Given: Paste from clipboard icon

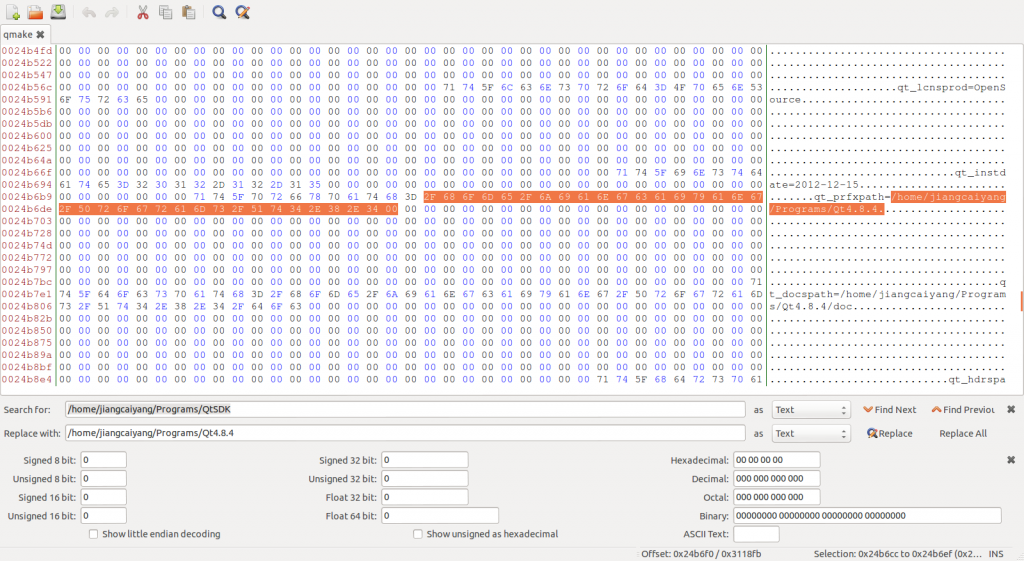Looking at the screenshot, I should point(189,12).
